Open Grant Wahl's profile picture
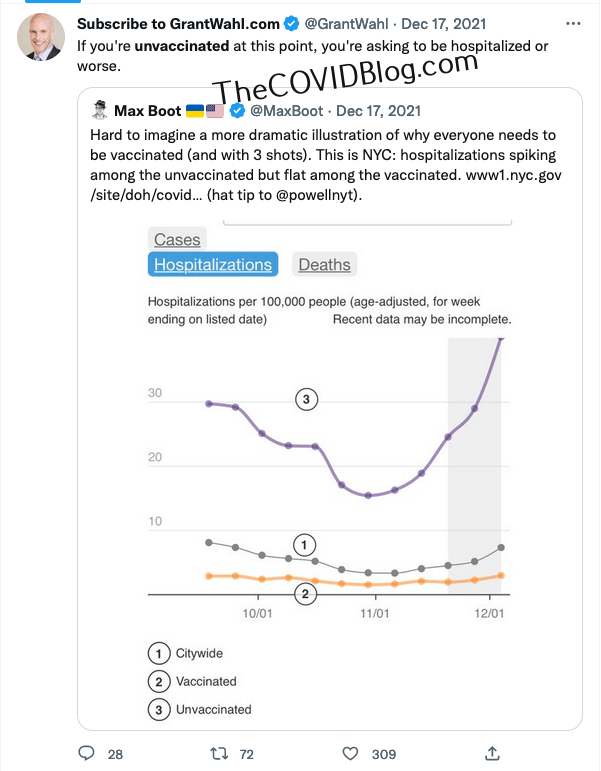601x771 pixels. coord(42,38)
